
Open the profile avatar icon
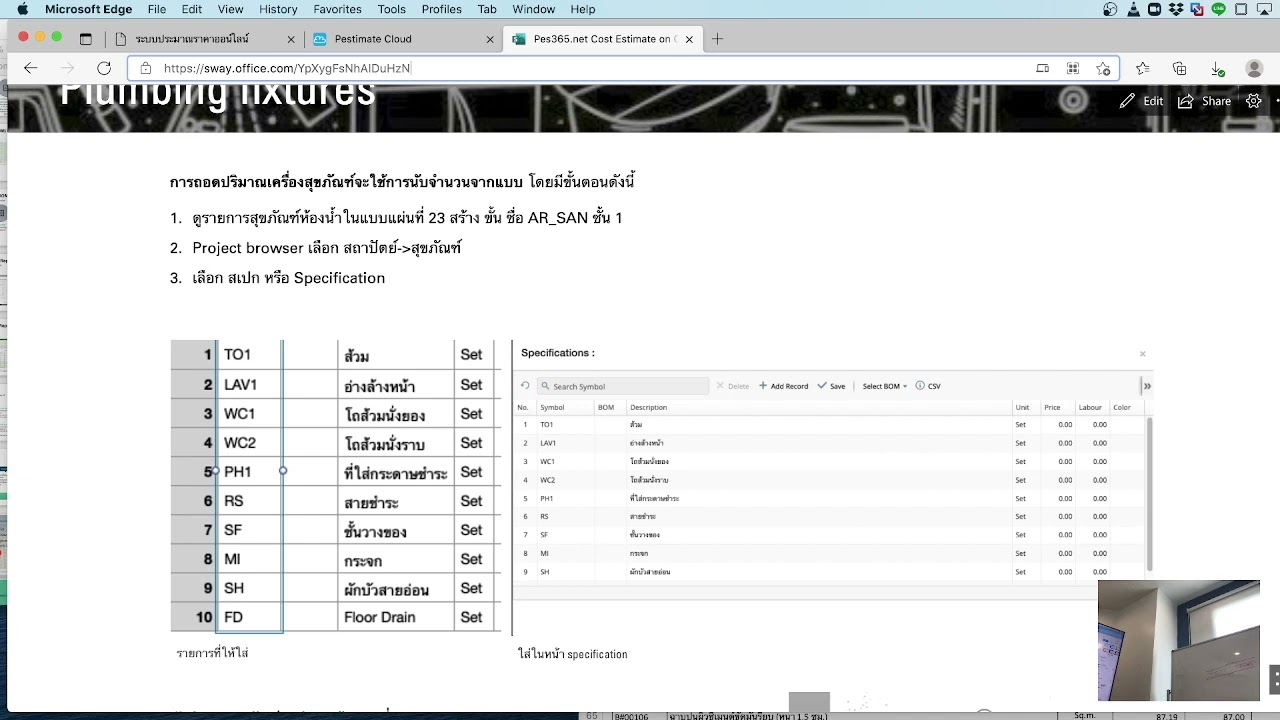point(1254,68)
